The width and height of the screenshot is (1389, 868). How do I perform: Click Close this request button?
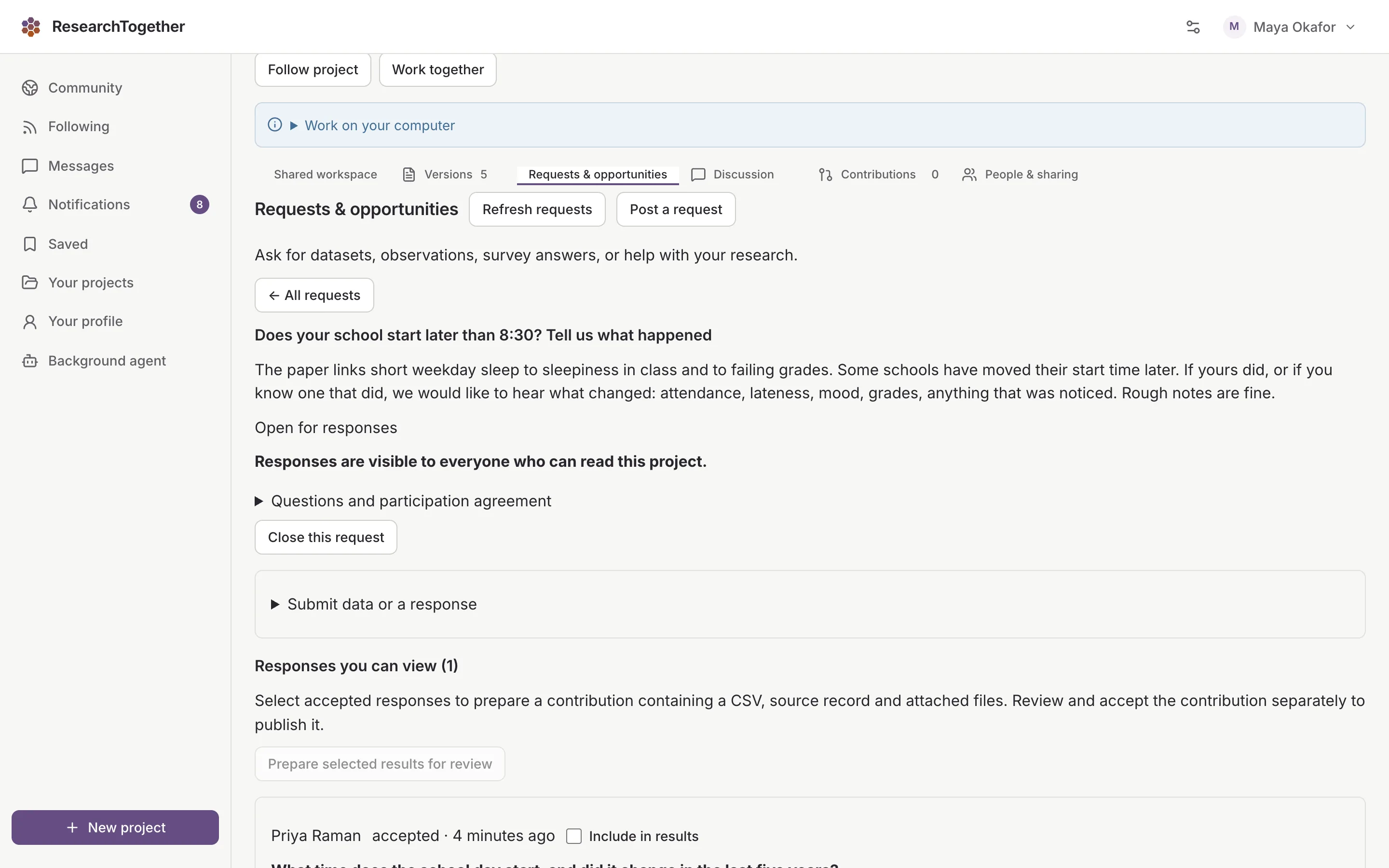point(326,537)
